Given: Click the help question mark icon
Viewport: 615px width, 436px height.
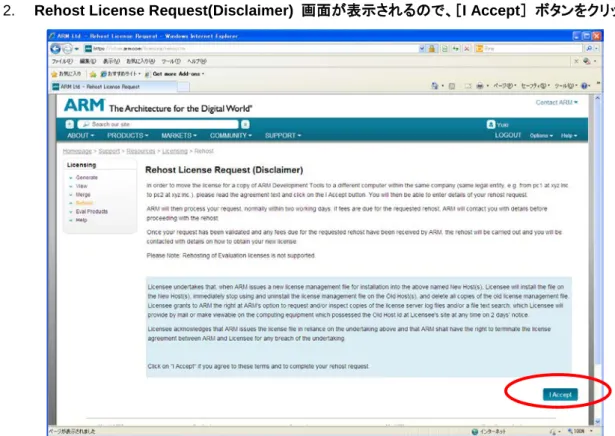Looking at the screenshot, I should point(584,86).
